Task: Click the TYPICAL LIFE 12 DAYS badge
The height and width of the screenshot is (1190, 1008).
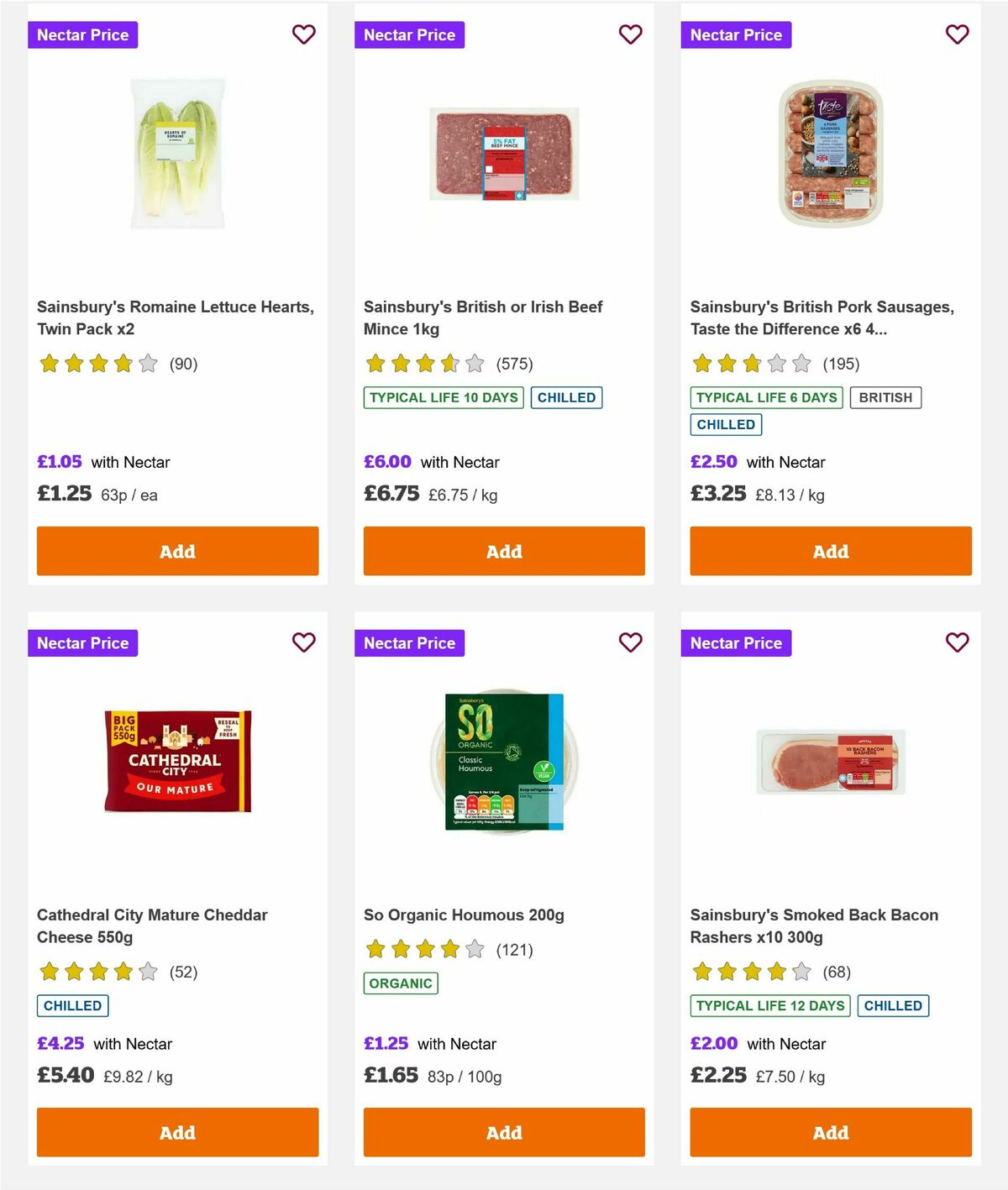Action: pyautogui.click(x=769, y=1005)
